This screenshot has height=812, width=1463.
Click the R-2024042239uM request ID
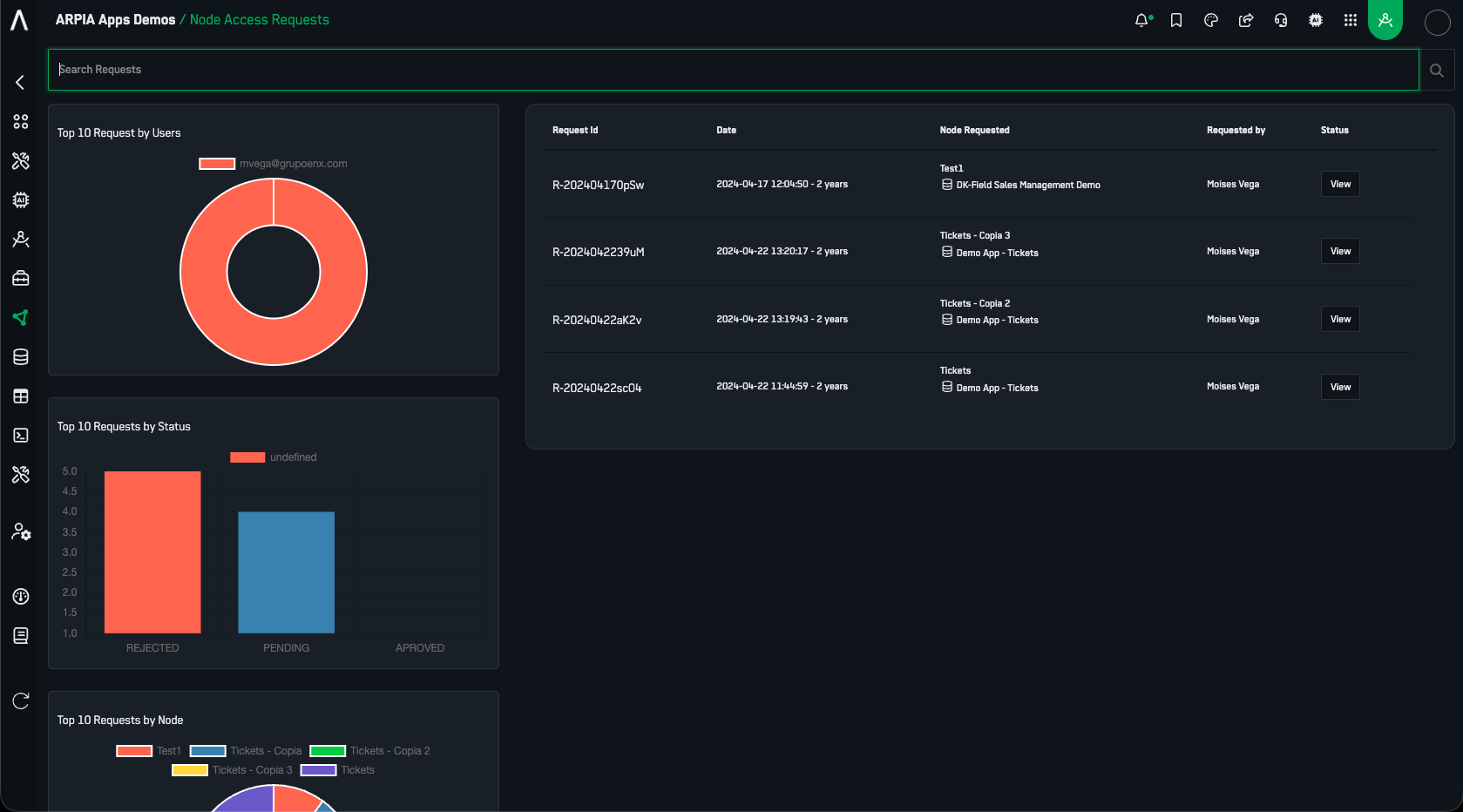click(599, 252)
